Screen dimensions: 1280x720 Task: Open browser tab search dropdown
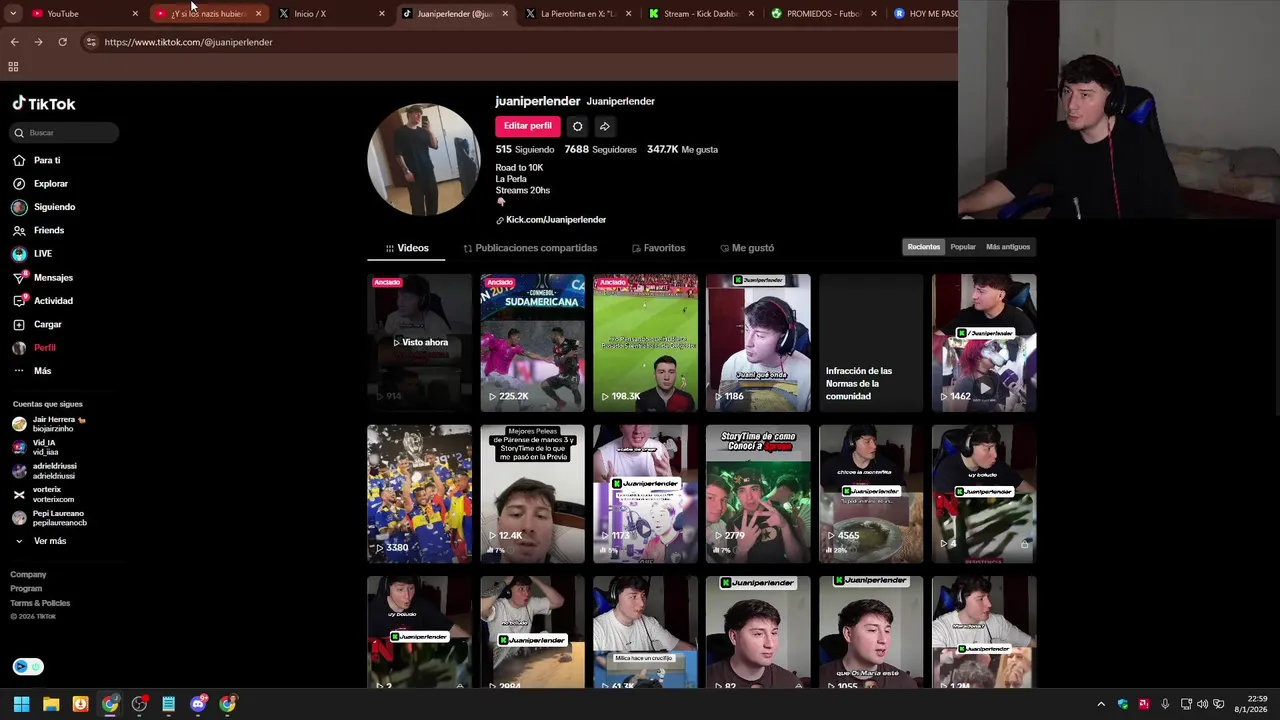point(12,14)
